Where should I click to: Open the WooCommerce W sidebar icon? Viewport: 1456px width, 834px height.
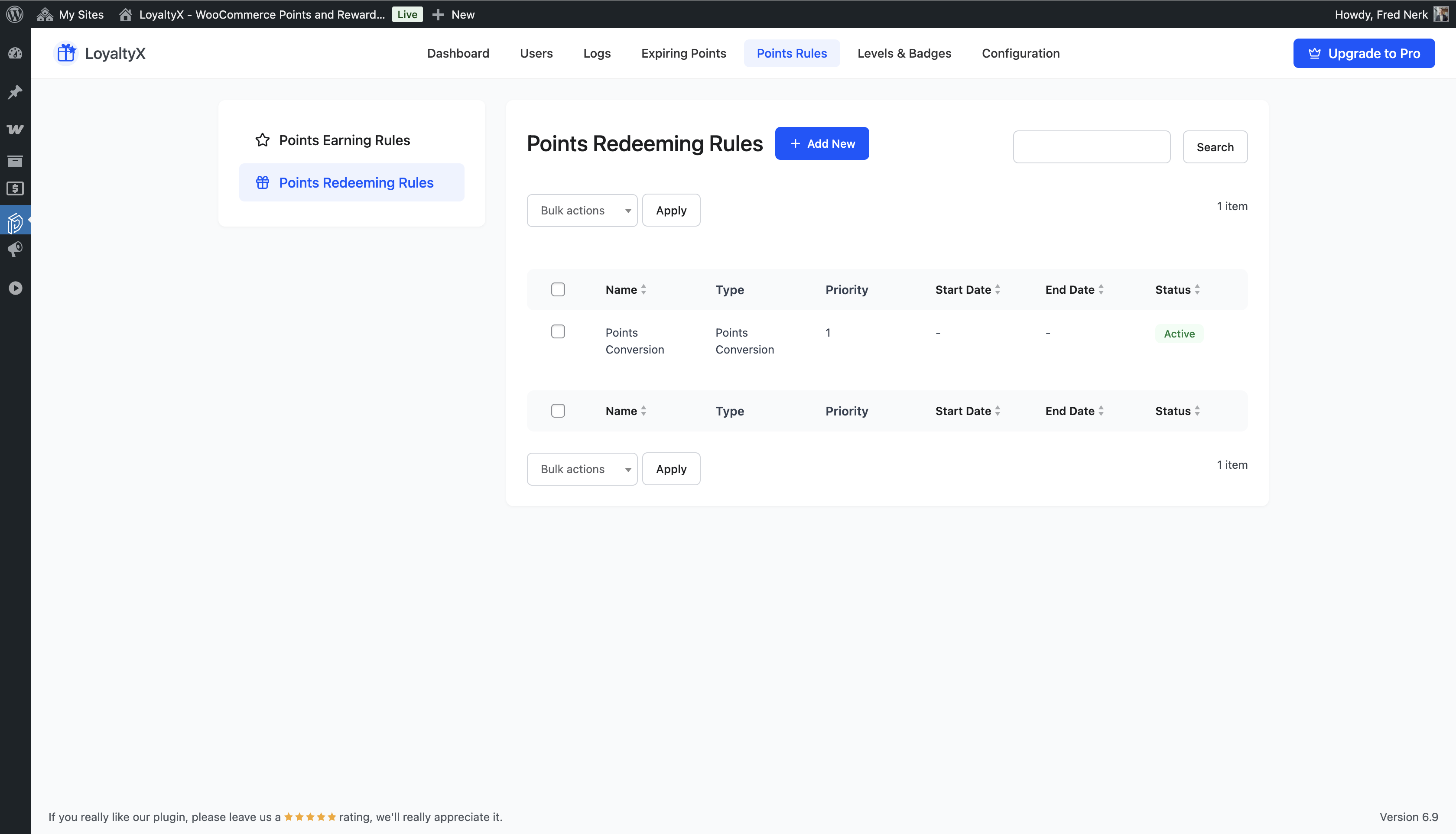coord(15,129)
